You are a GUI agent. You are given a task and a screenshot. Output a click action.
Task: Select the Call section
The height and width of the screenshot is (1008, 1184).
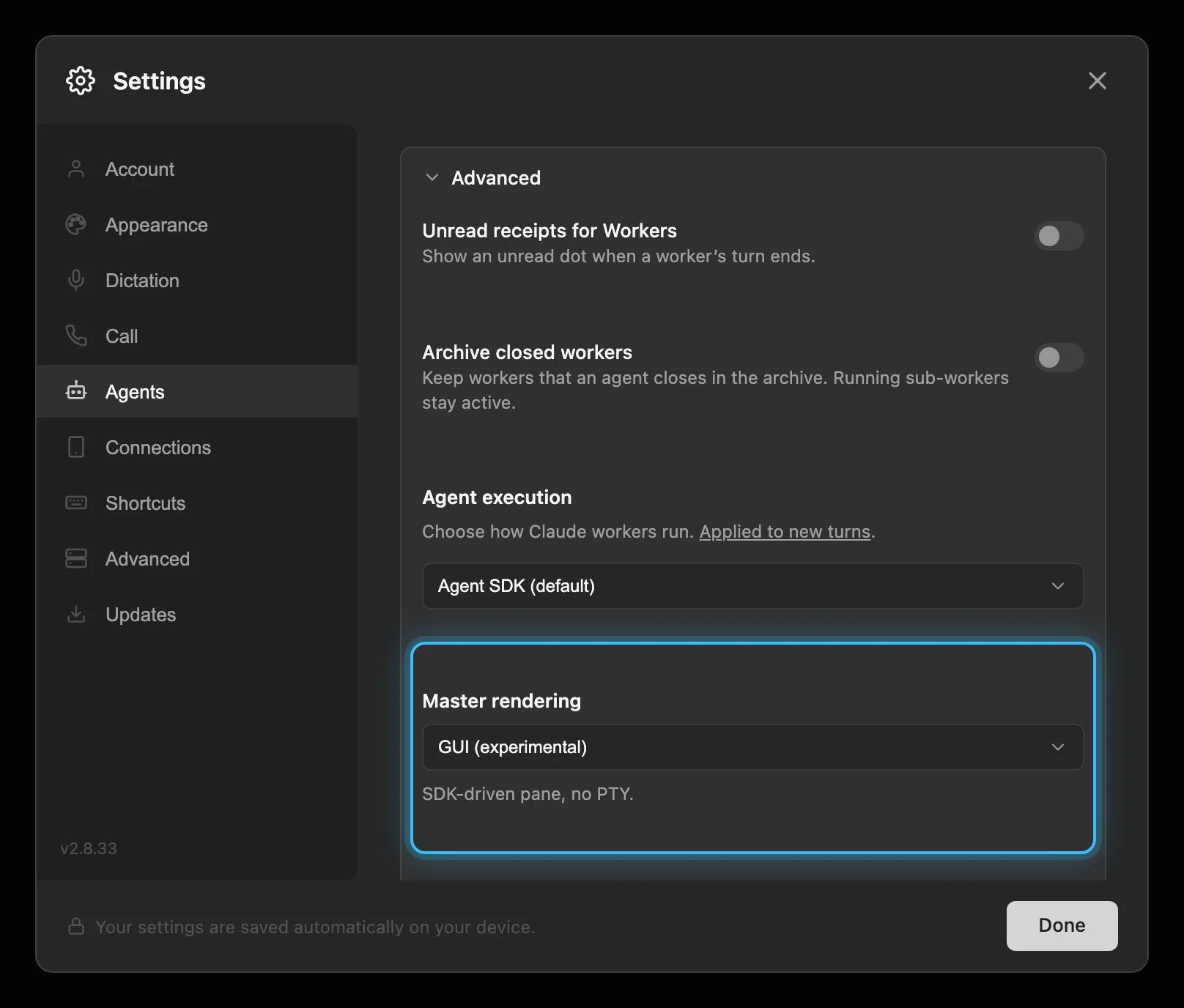197,336
